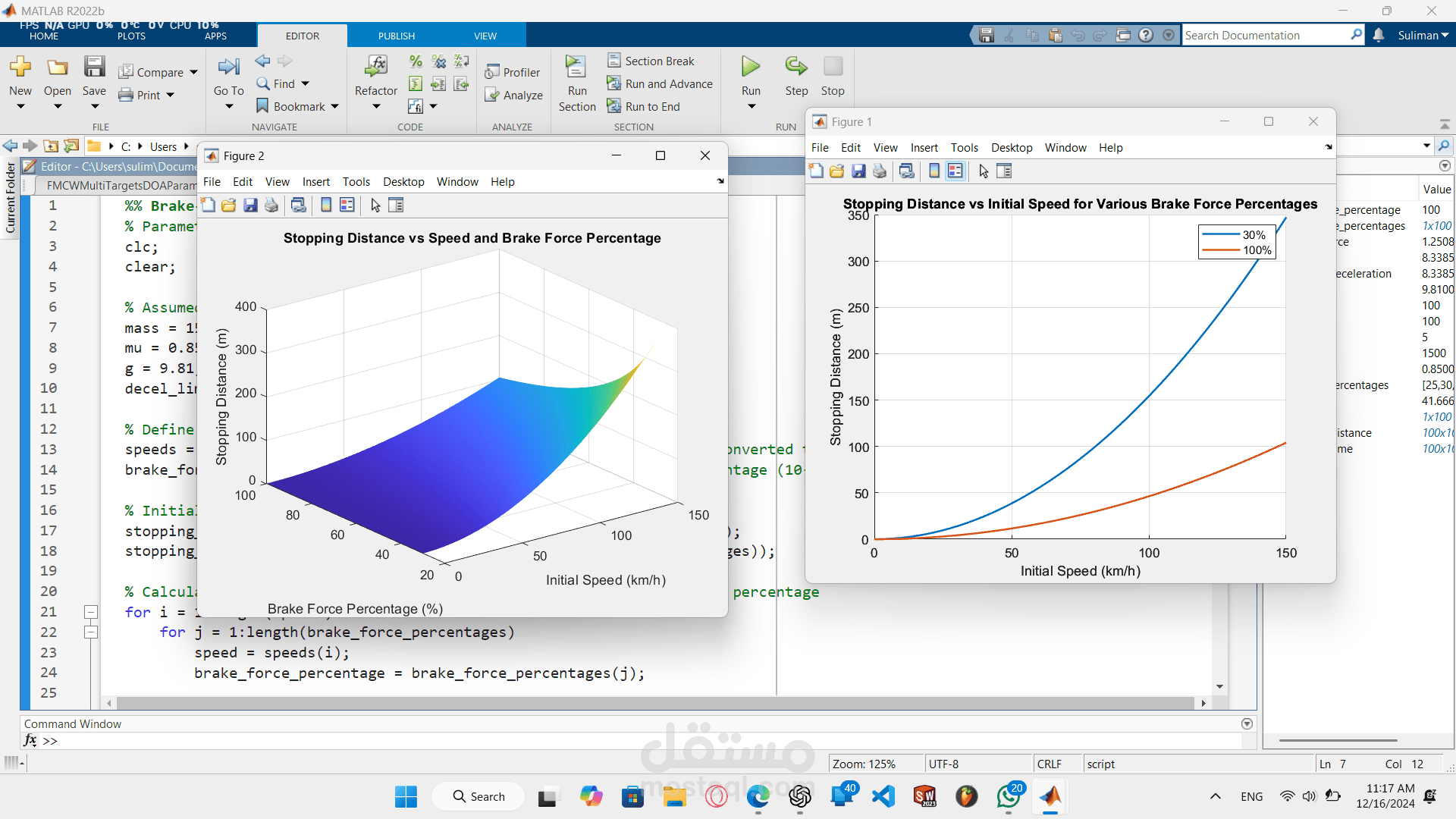Switch to the PUBLISH ribbon tab
The image size is (1456, 819).
coord(397,36)
